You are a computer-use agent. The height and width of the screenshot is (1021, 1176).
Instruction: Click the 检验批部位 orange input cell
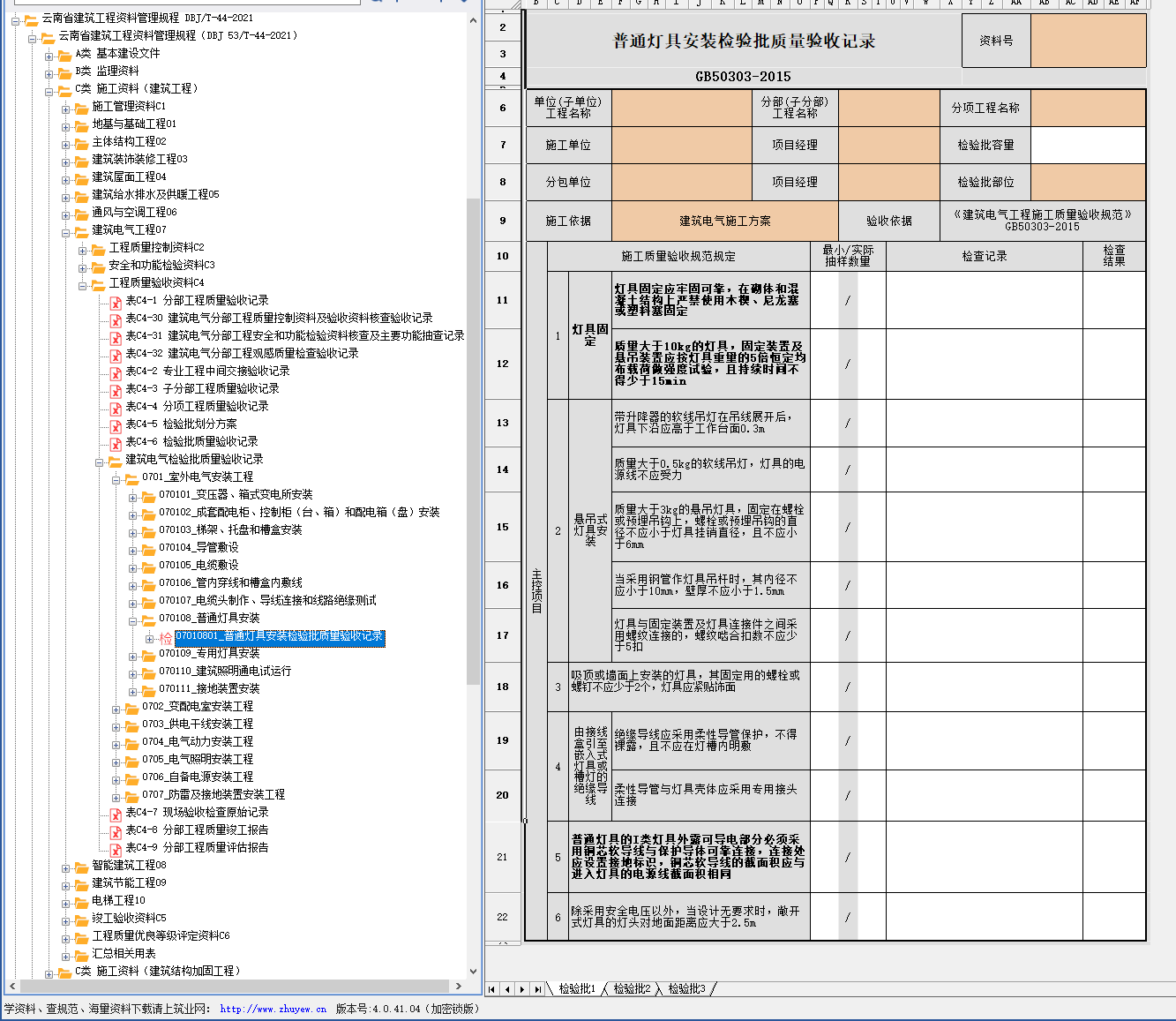pyautogui.click(x=1088, y=182)
